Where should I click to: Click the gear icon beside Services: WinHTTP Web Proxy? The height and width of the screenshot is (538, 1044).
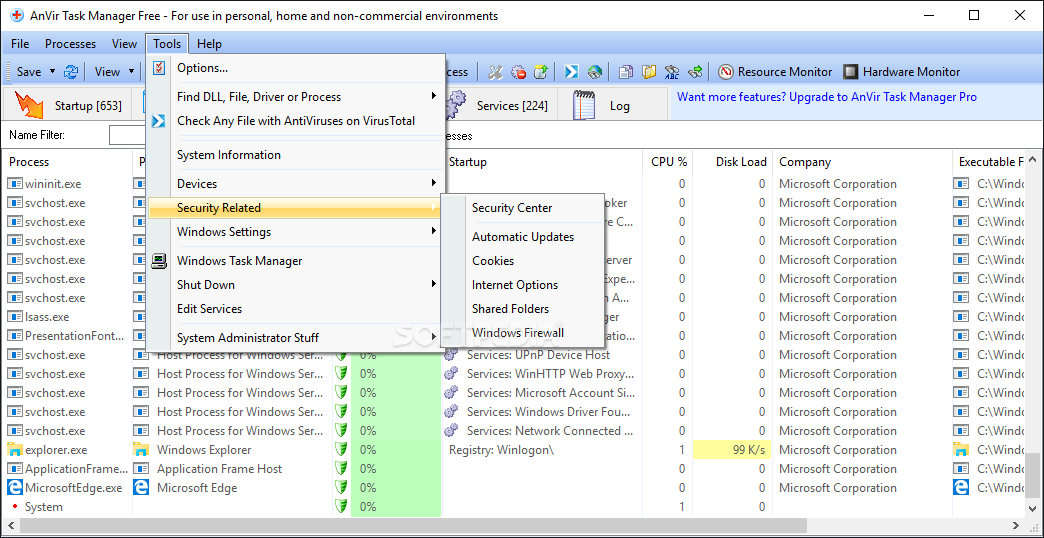tap(451, 374)
